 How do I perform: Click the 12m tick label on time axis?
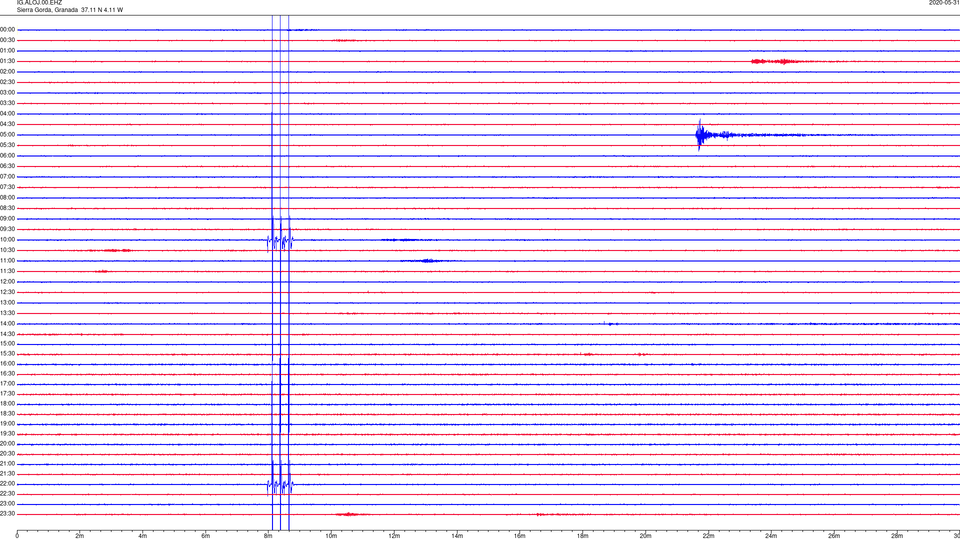394,536
